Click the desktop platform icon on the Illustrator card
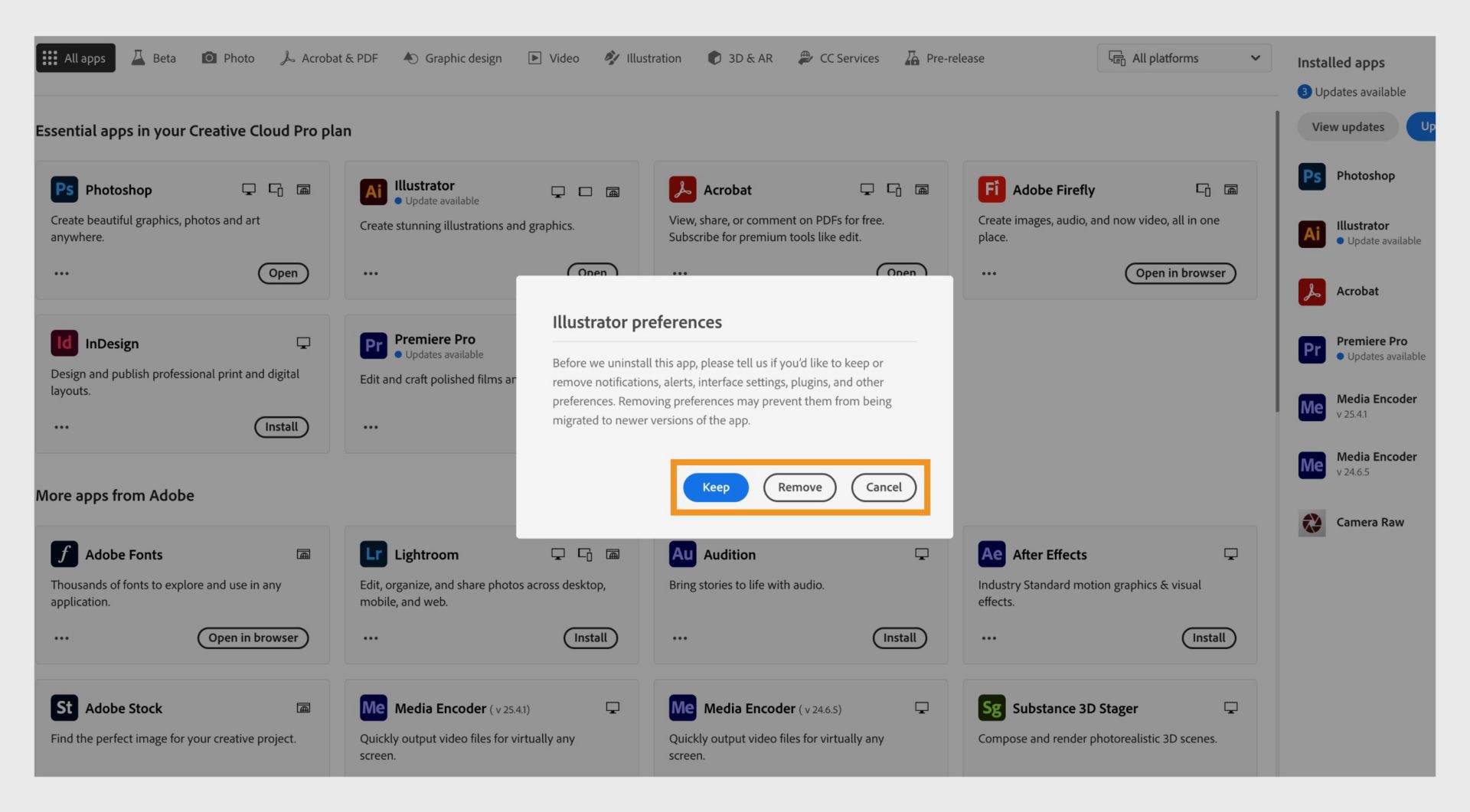Viewport: 1470px width, 812px height. click(x=557, y=191)
